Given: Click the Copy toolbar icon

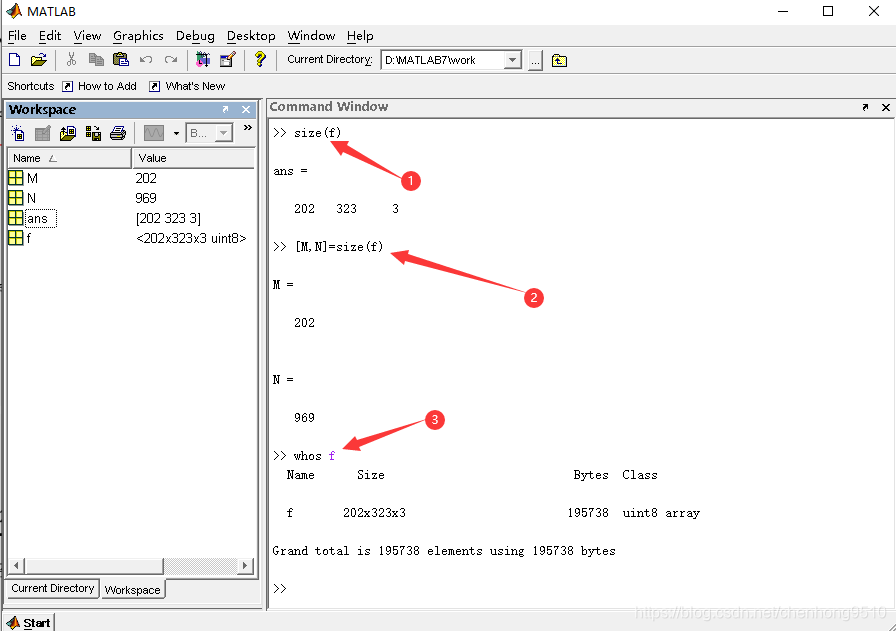Looking at the screenshot, I should 96,59.
